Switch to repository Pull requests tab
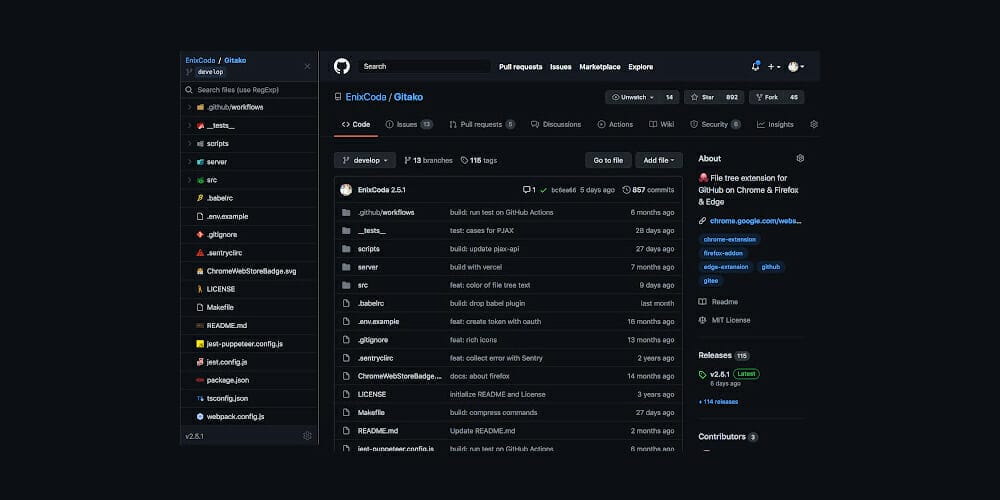Image resolution: width=1000 pixels, height=500 pixels. 482,124
